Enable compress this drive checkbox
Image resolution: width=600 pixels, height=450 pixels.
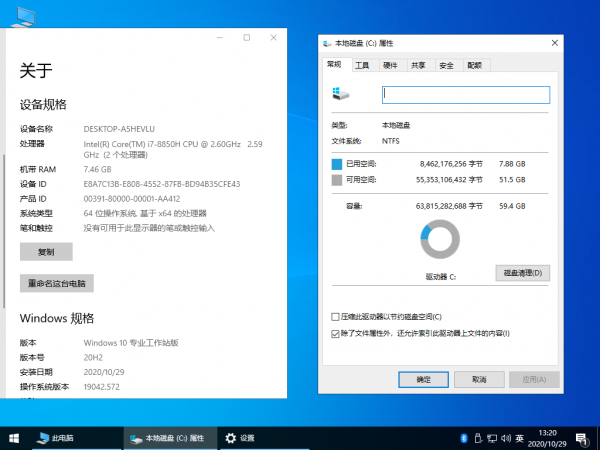point(335,317)
